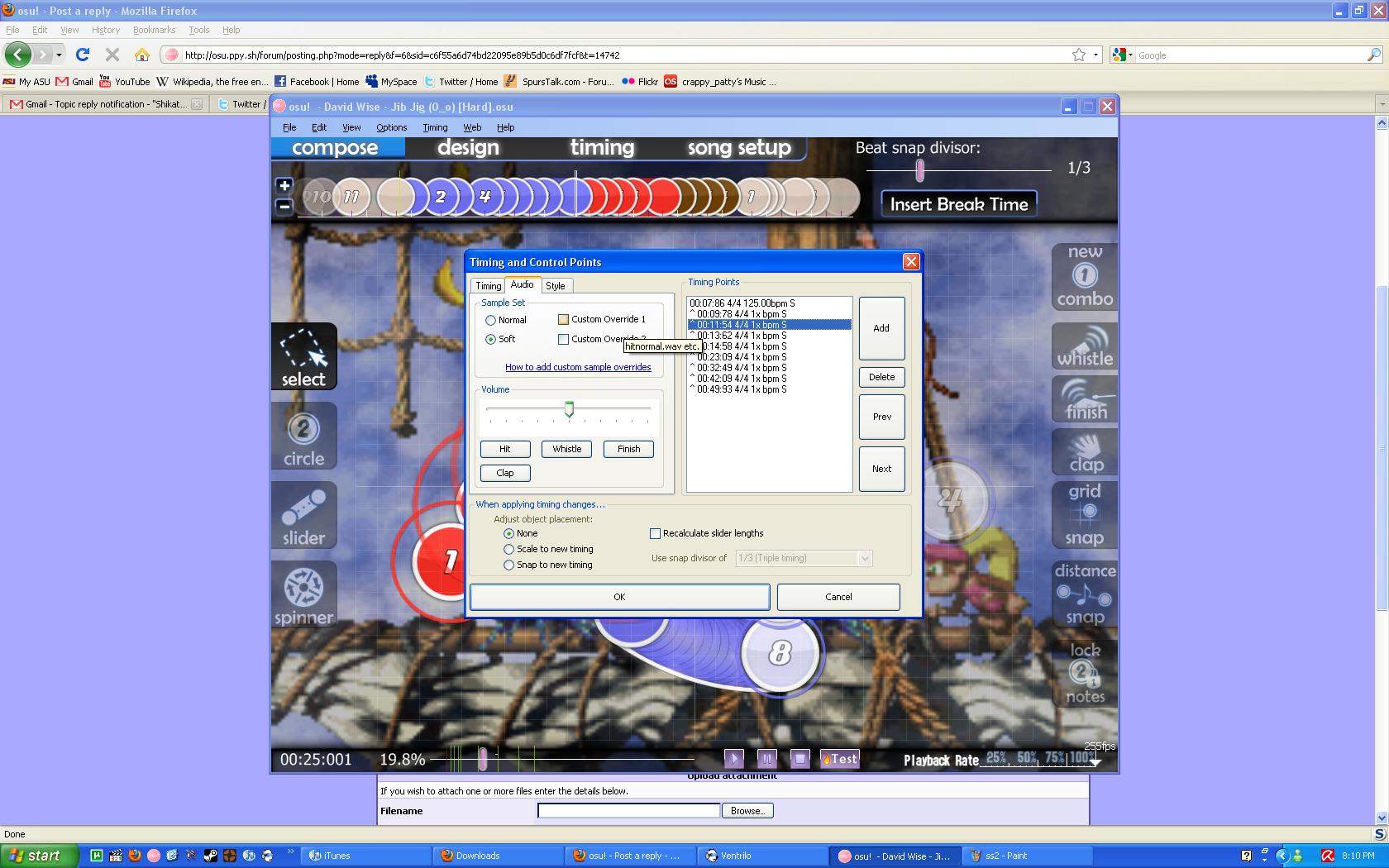Click the Add timing point button

click(881, 328)
